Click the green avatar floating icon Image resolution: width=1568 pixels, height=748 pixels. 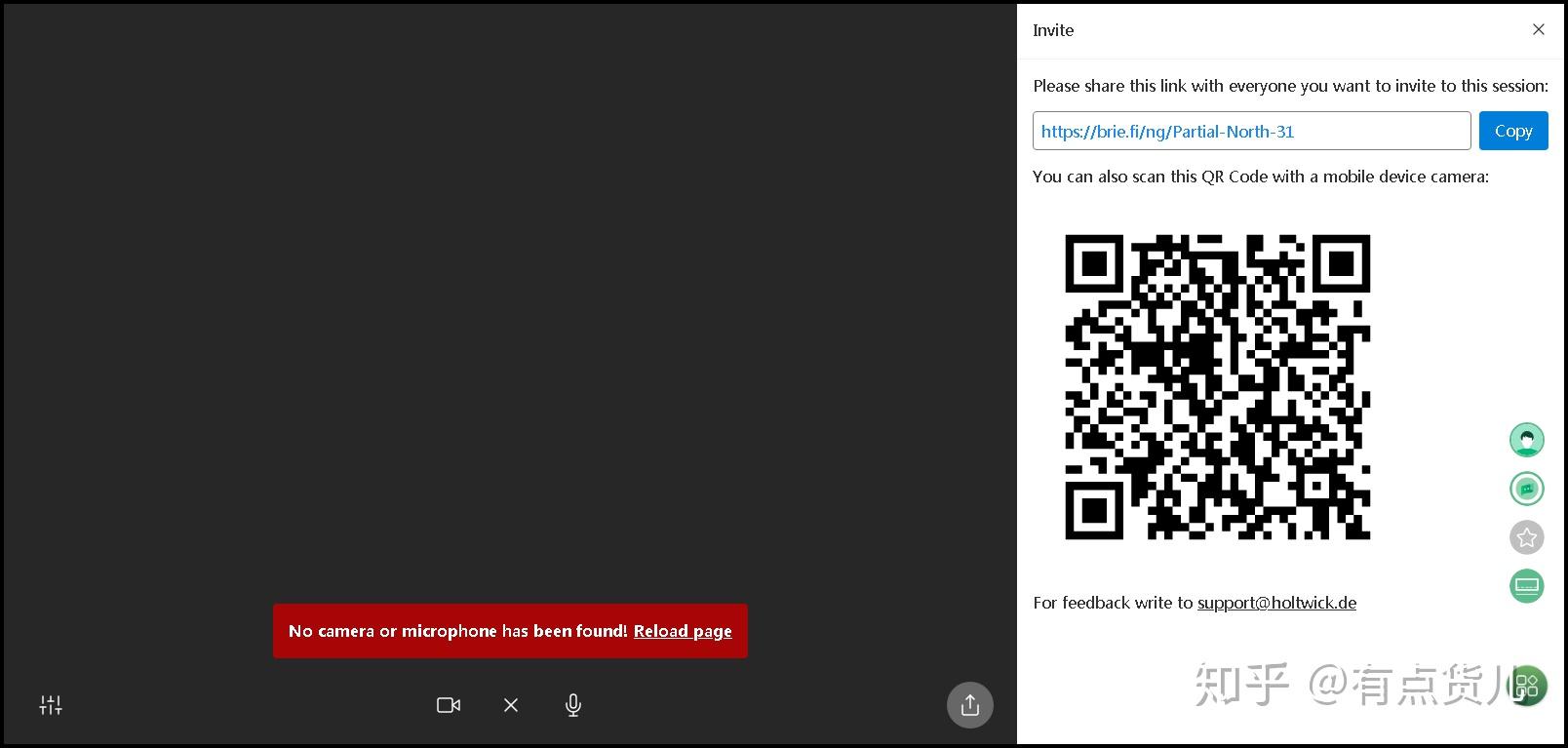(1527, 440)
